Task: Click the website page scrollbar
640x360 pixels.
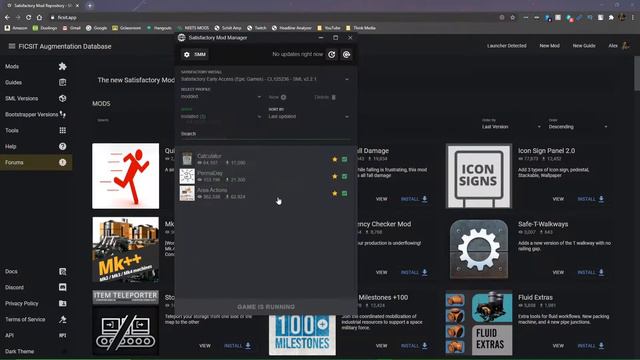Action: coord(637,73)
